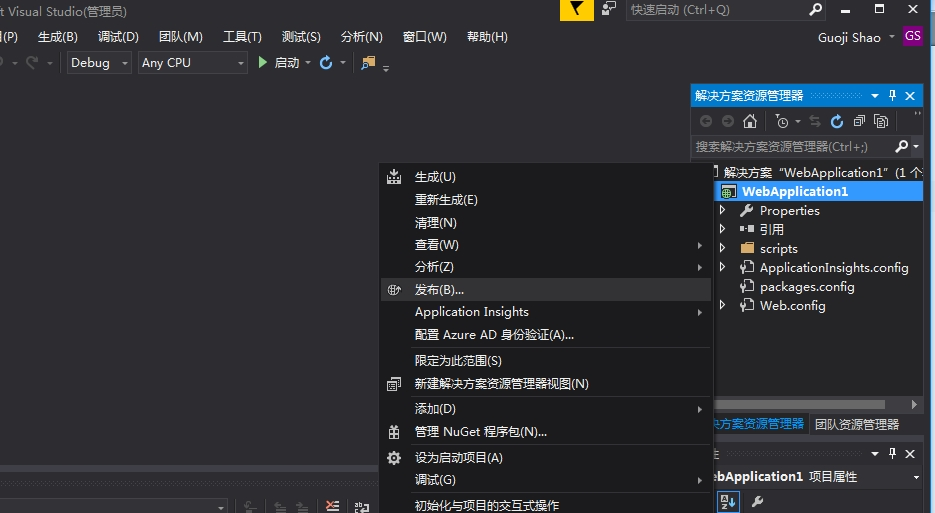Click Solution Explorer horizontal scrollbar
Image resolution: width=935 pixels, height=513 pixels.
pyautogui.click(x=799, y=404)
